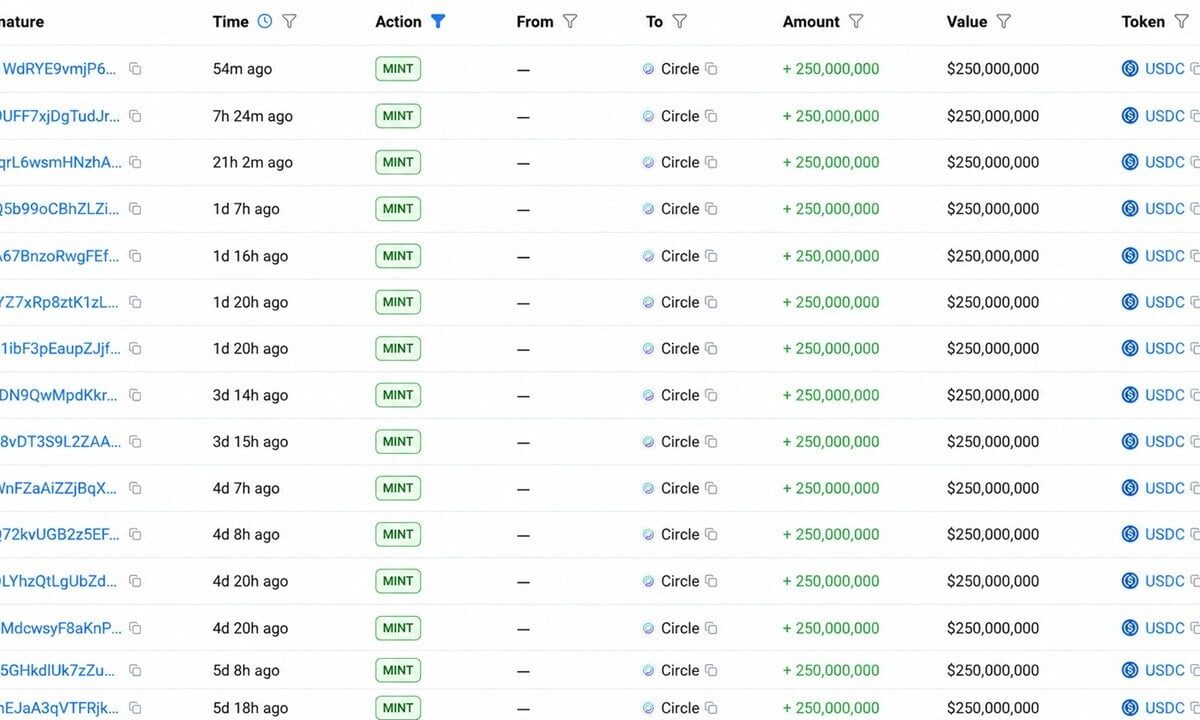Image resolution: width=1200 pixels, height=720 pixels.
Task: Open the To column filter
Action: coord(679,21)
